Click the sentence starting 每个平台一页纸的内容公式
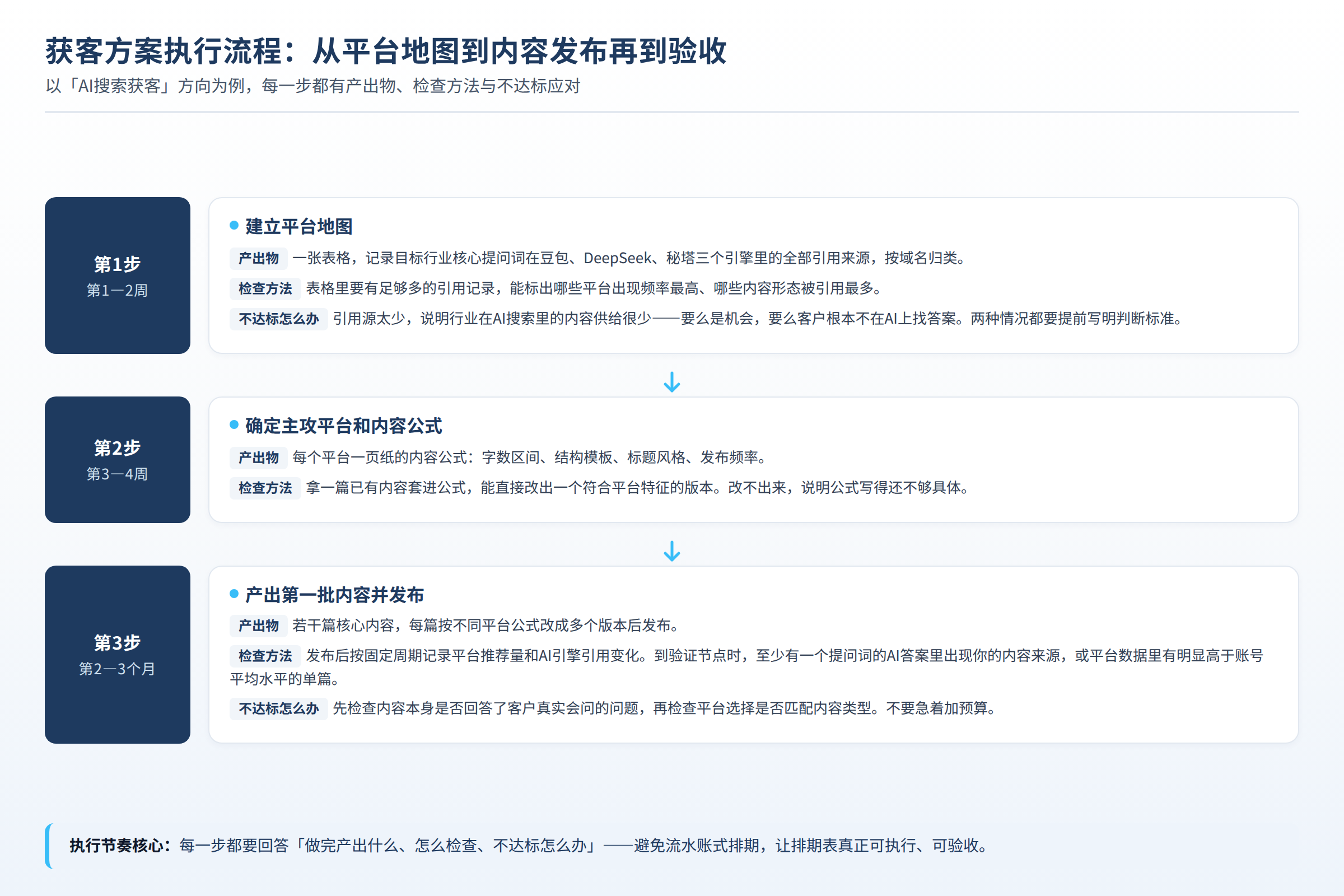 [x=531, y=458]
